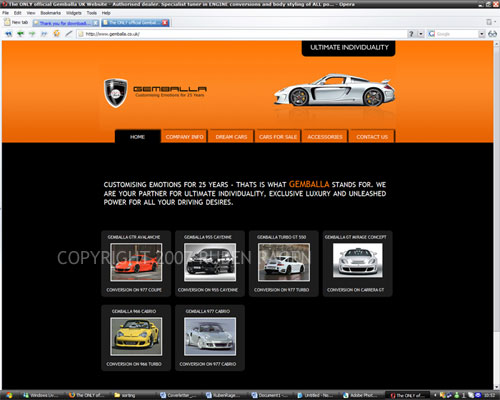Image resolution: width=500 pixels, height=400 pixels.
Task: Click the orange GEMBALLA word in the intro text
Action: point(309,184)
